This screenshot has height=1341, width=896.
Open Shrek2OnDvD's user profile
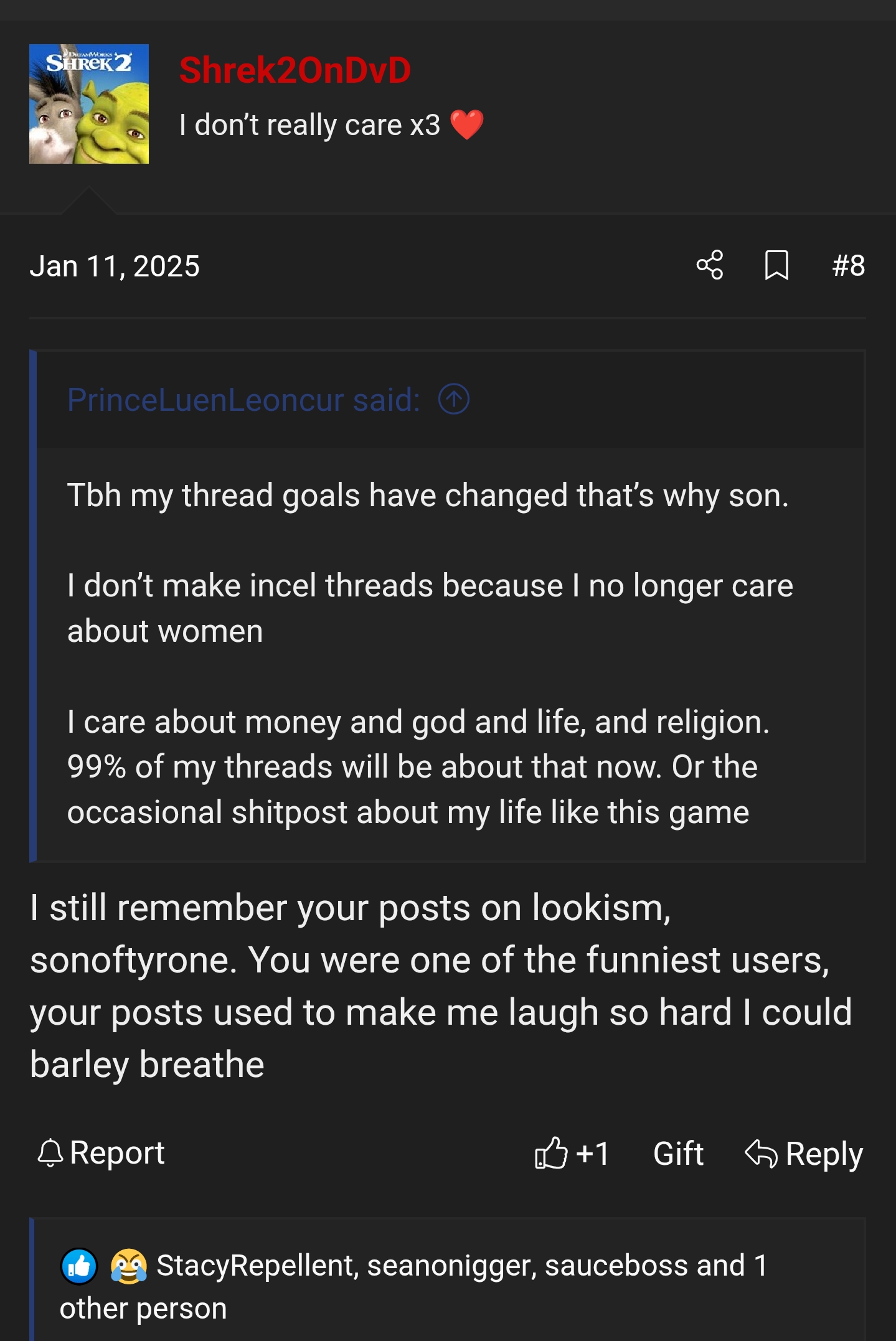click(295, 70)
